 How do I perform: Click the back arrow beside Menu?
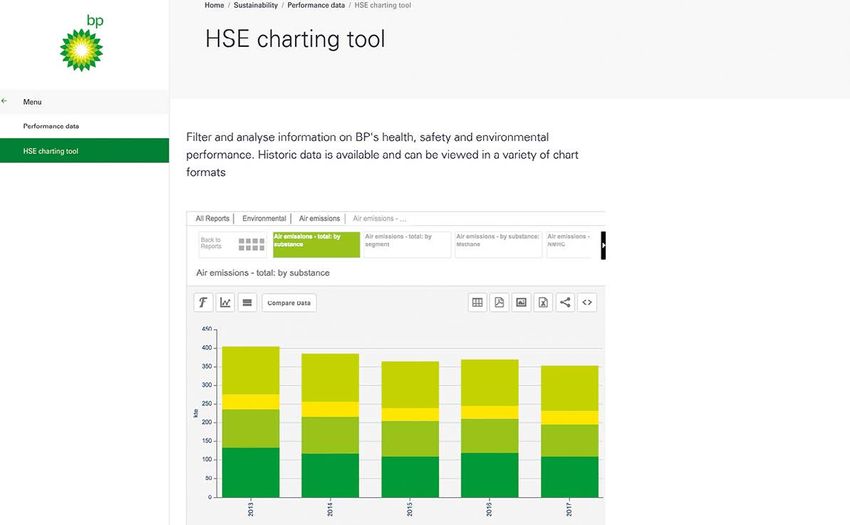point(5,102)
